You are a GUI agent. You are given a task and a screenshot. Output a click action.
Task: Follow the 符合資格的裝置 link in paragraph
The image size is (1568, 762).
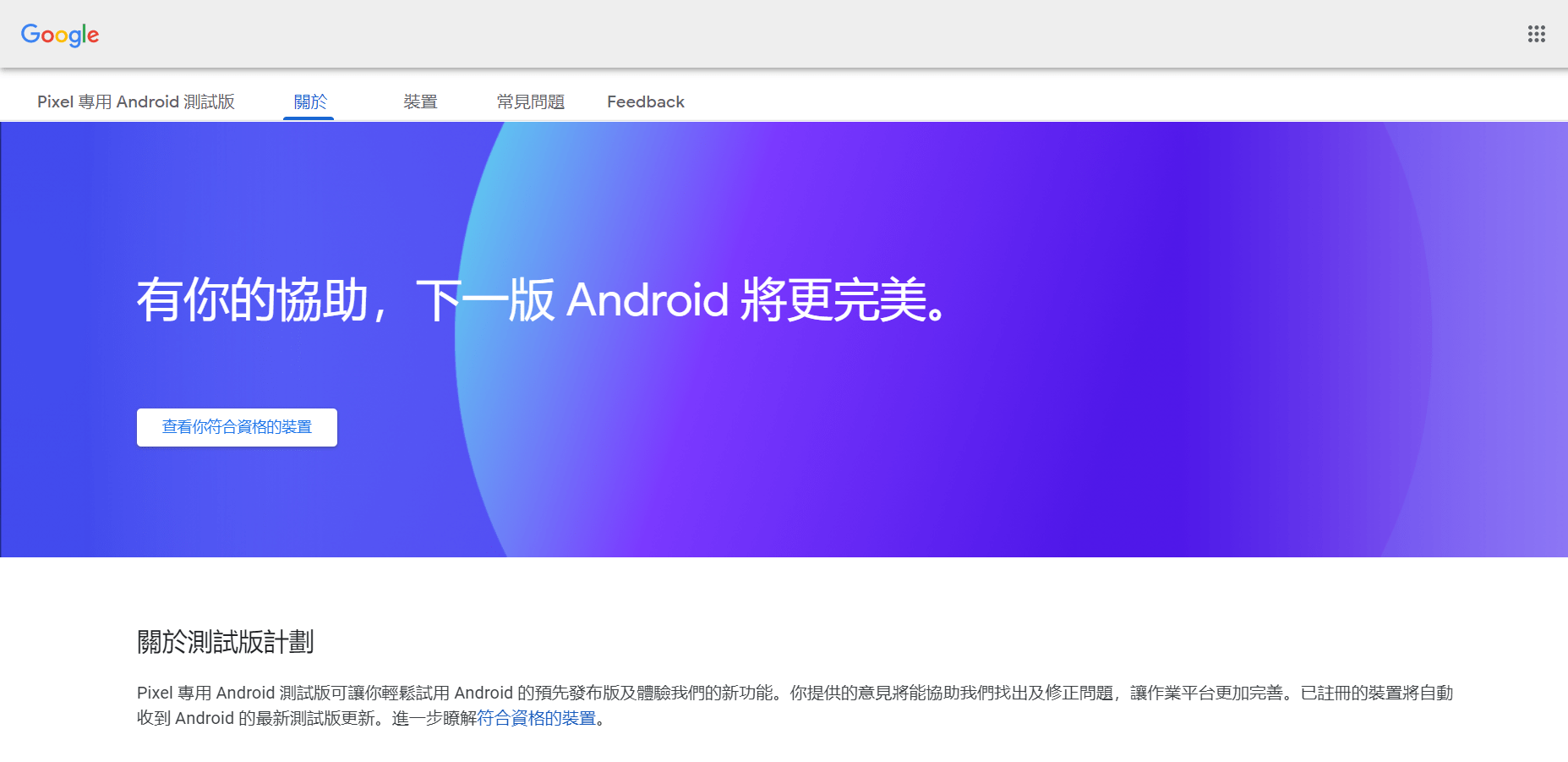tap(537, 718)
